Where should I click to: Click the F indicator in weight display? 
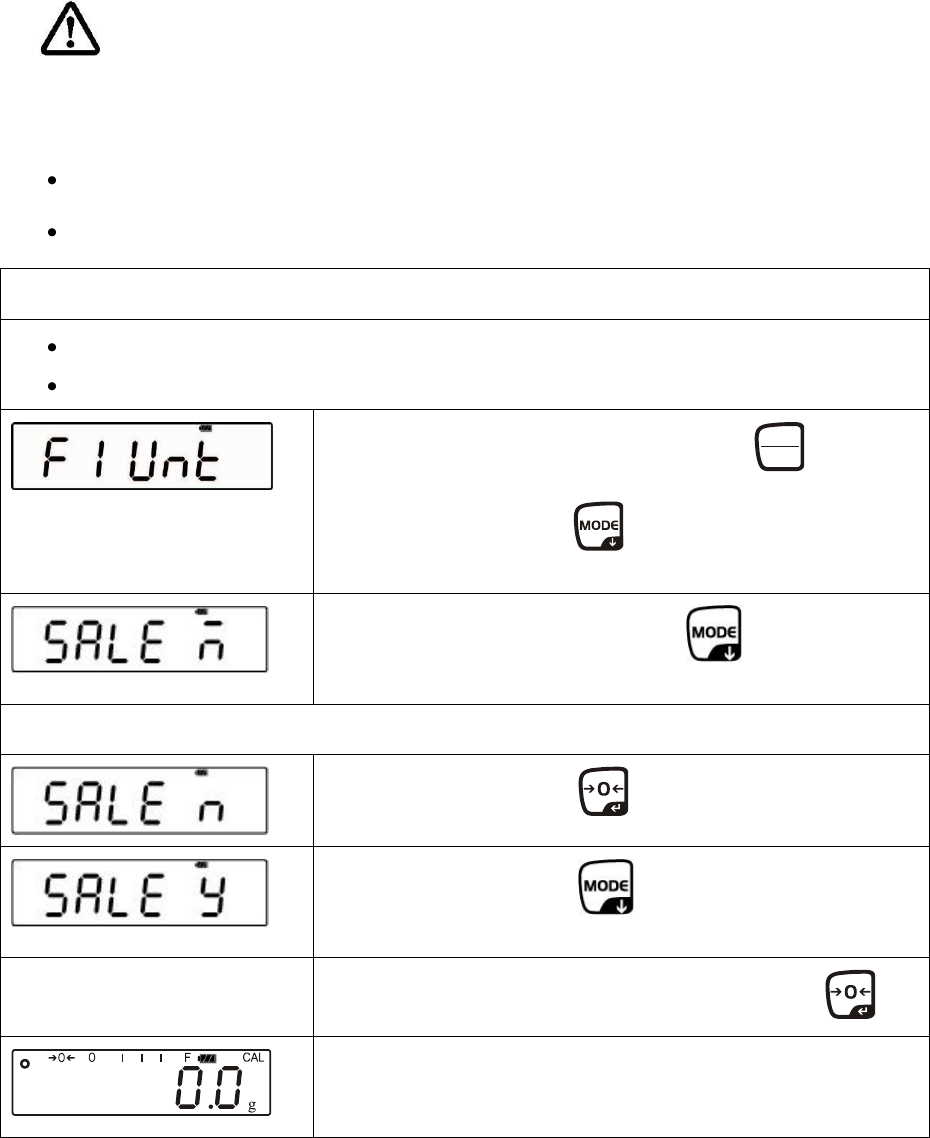(187, 1058)
